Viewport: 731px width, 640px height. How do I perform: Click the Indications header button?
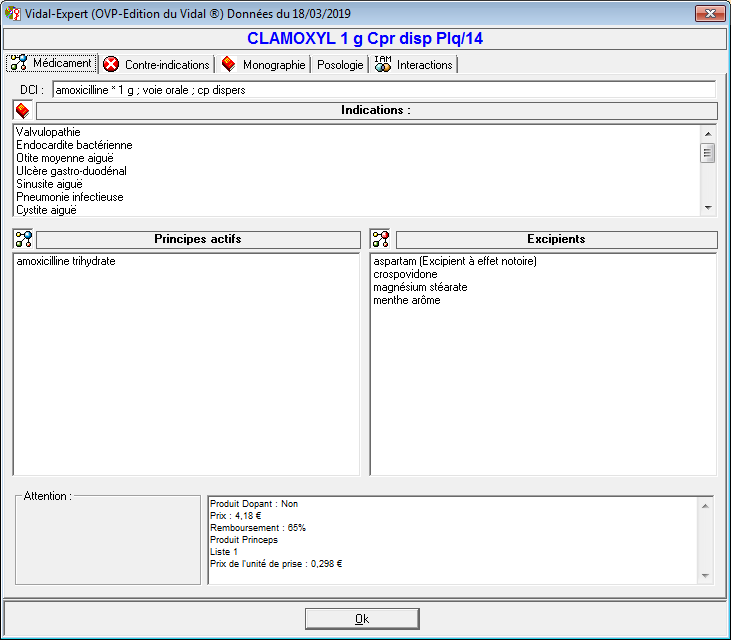(x=376, y=110)
